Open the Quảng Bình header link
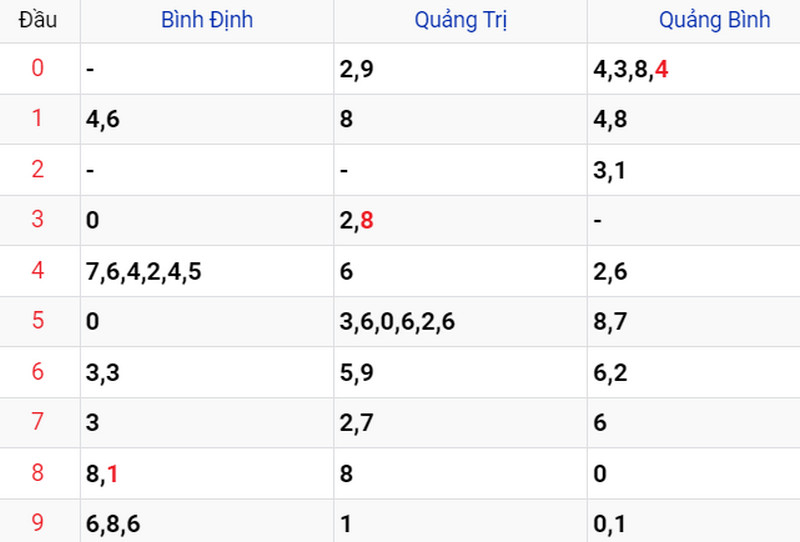Image resolution: width=800 pixels, height=542 pixels. [714, 21]
